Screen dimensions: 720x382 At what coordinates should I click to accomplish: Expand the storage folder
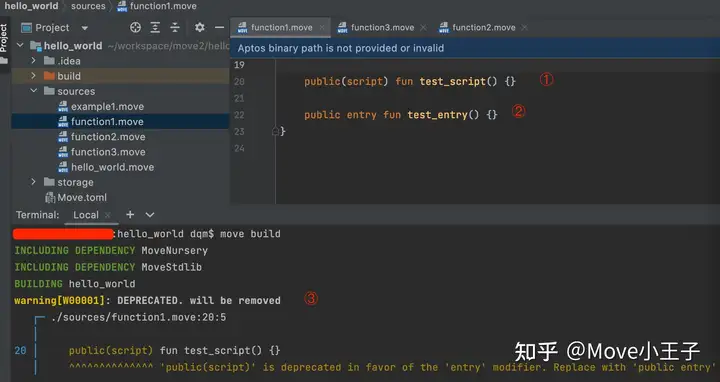click(33, 182)
